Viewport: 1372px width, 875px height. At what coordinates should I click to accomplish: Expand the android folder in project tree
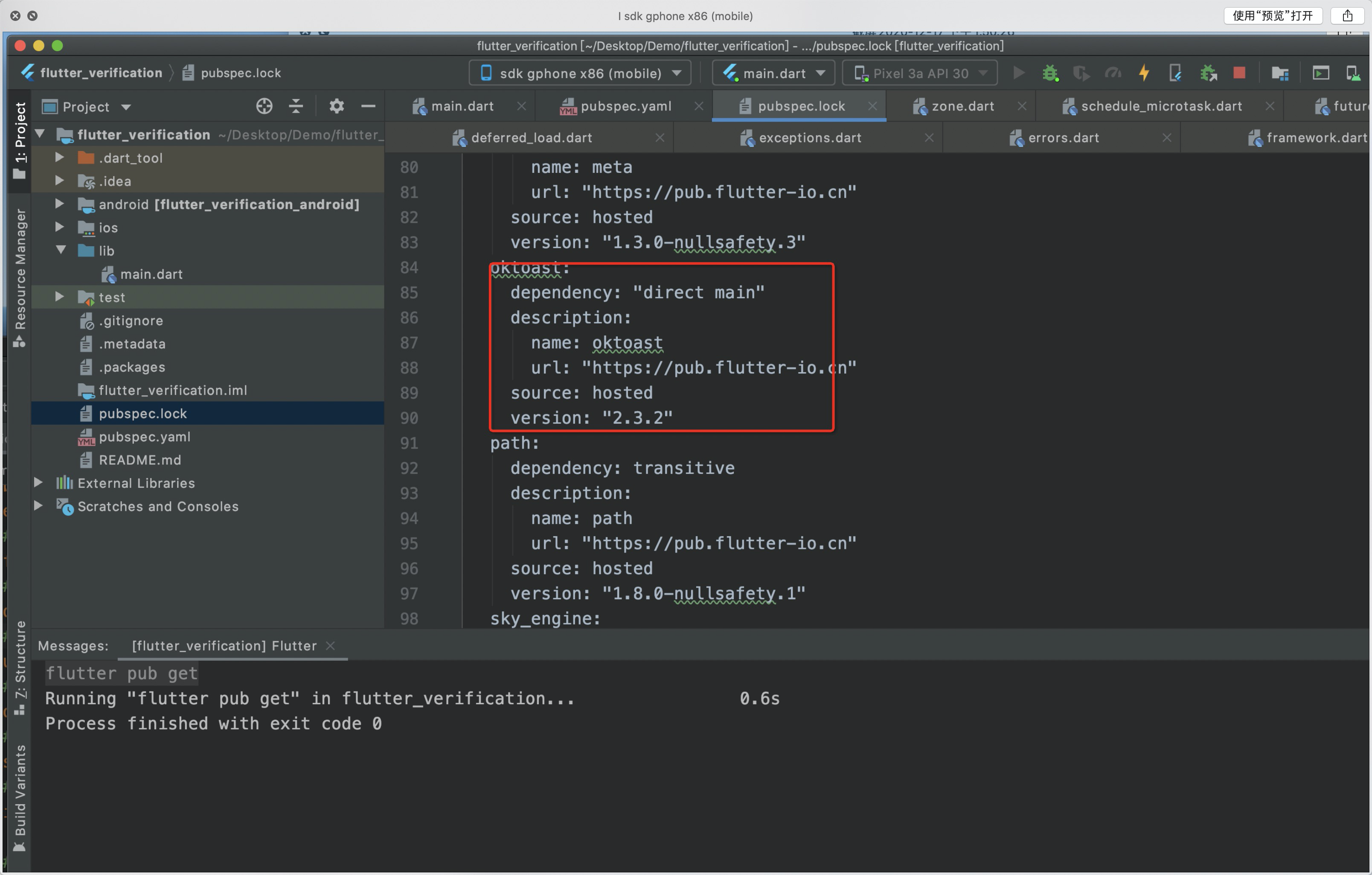pyautogui.click(x=59, y=204)
